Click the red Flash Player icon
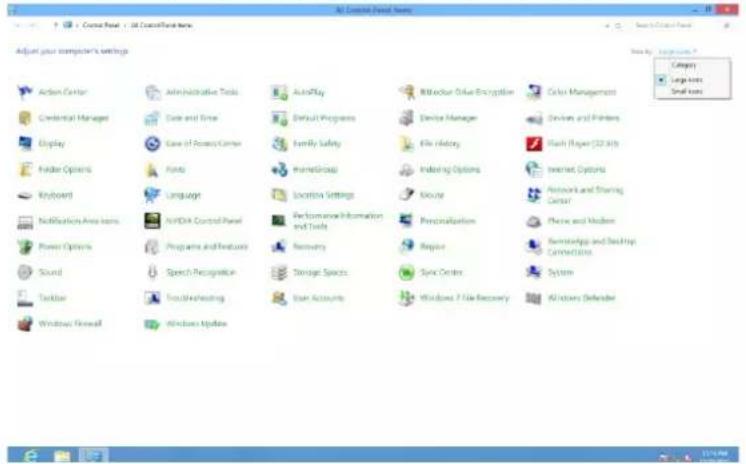Screen dimensions: 746x464 click(534, 143)
